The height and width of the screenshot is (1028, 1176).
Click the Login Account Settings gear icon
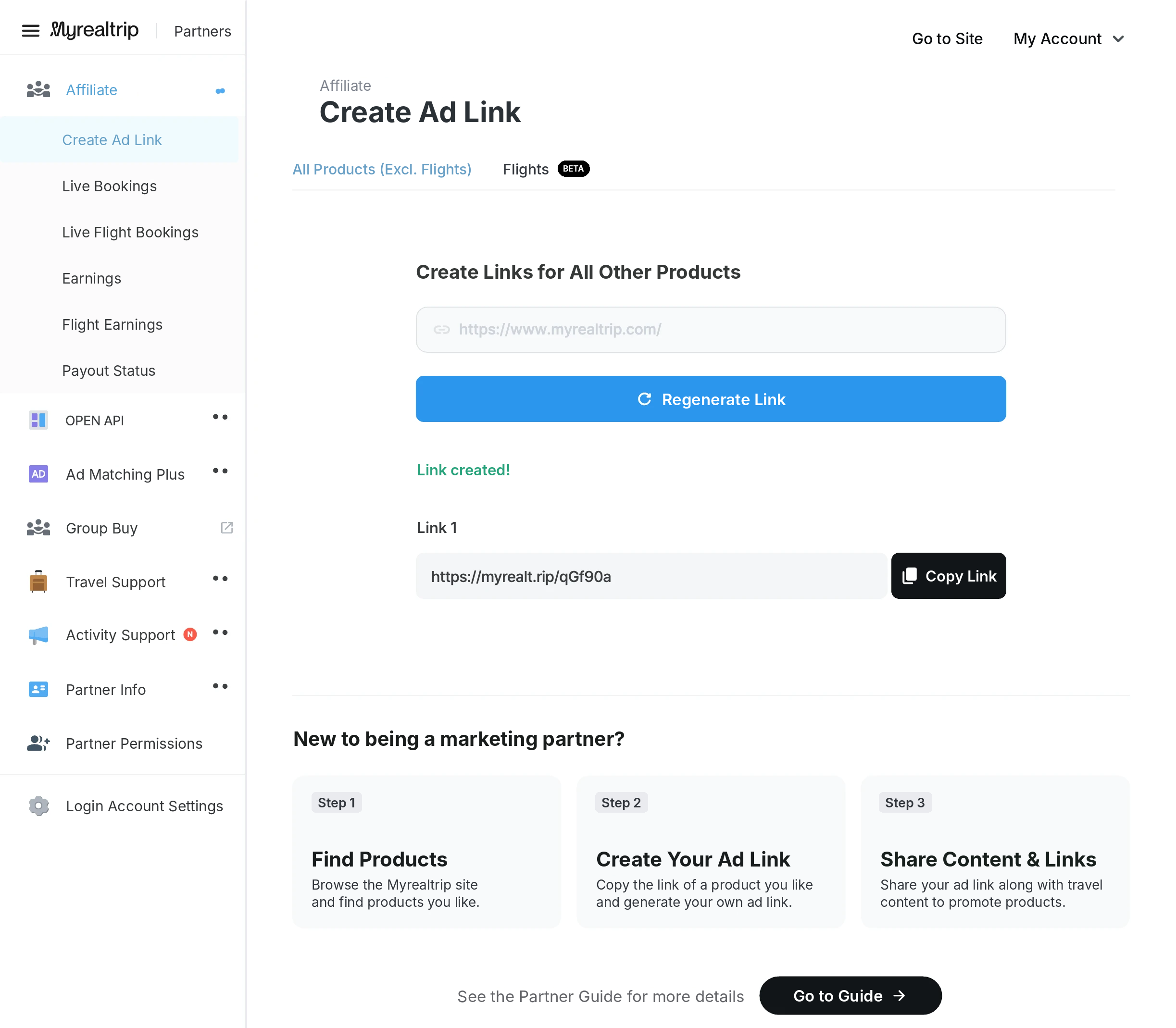tap(38, 805)
